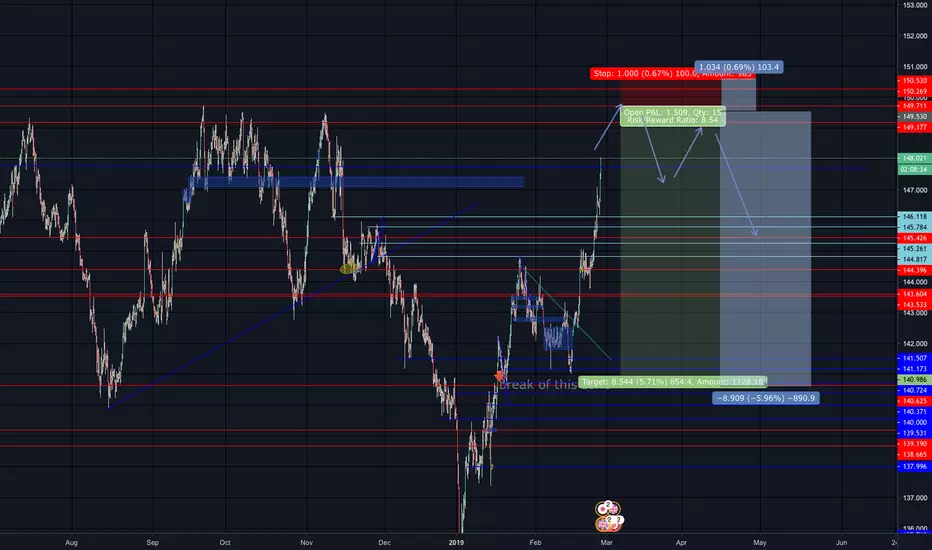
Task: Click the 02:08:34 countdown timer label
Action: [x=914, y=169]
